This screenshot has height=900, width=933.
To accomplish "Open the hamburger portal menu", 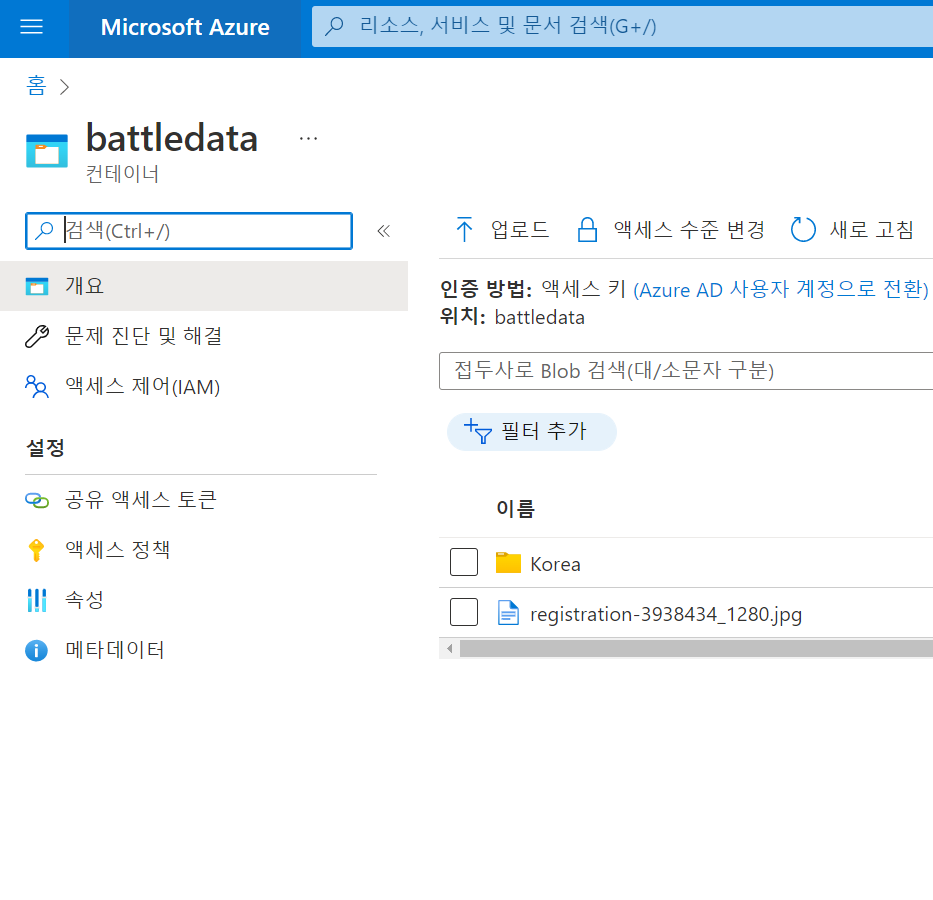I will (x=32, y=27).
